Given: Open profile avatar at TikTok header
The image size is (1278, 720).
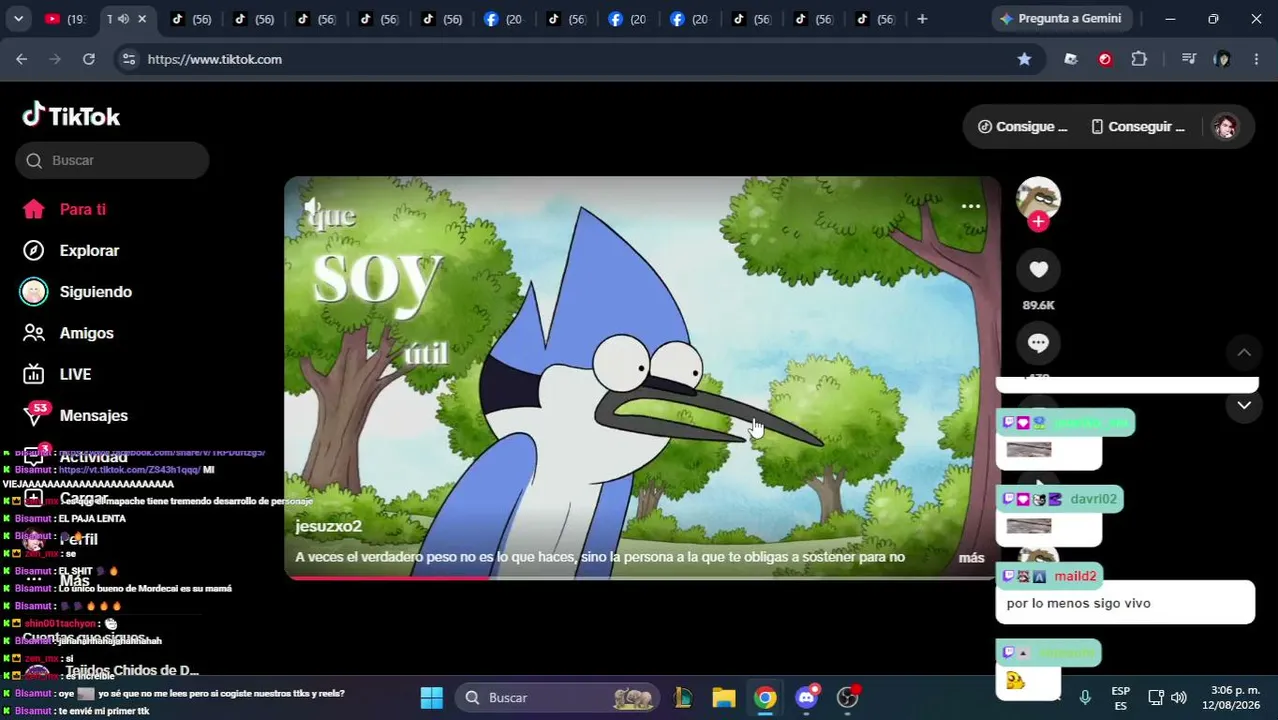Looking at the screenshot, I should pos(1225,127).
